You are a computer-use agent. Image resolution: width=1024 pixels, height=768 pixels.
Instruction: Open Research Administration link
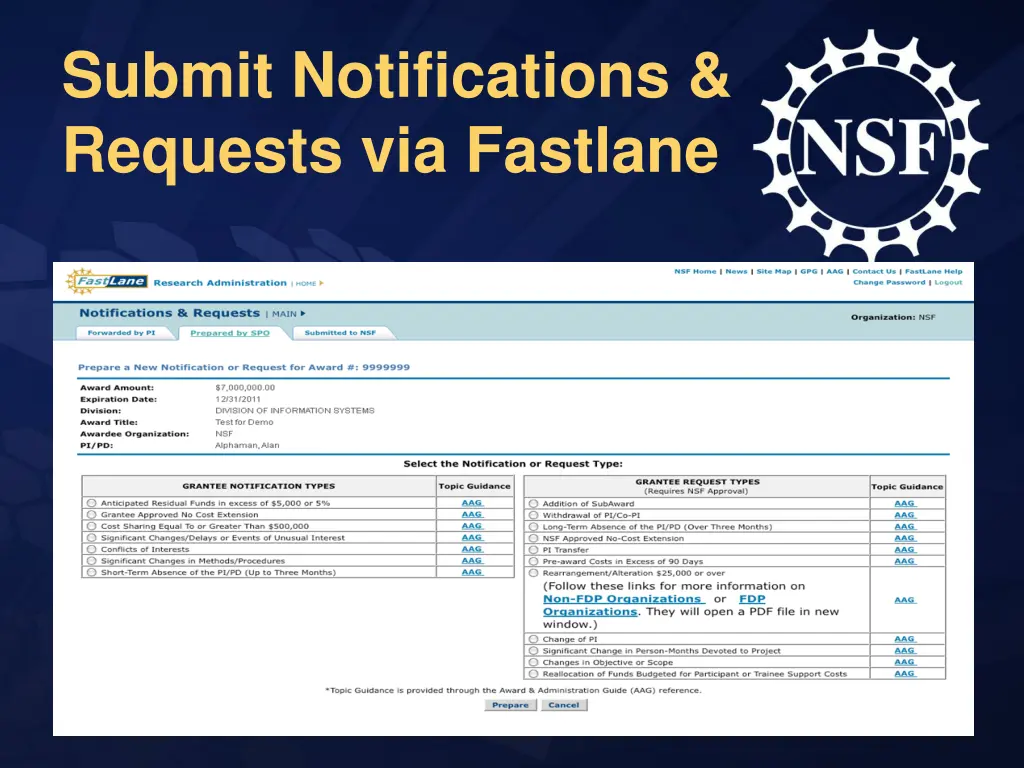pyautogui.click(x=220, y=283)
